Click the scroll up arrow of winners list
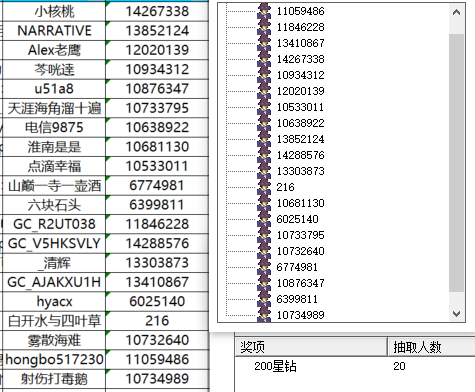The width and height of the screenshot is (475, 392). [456, 13]
